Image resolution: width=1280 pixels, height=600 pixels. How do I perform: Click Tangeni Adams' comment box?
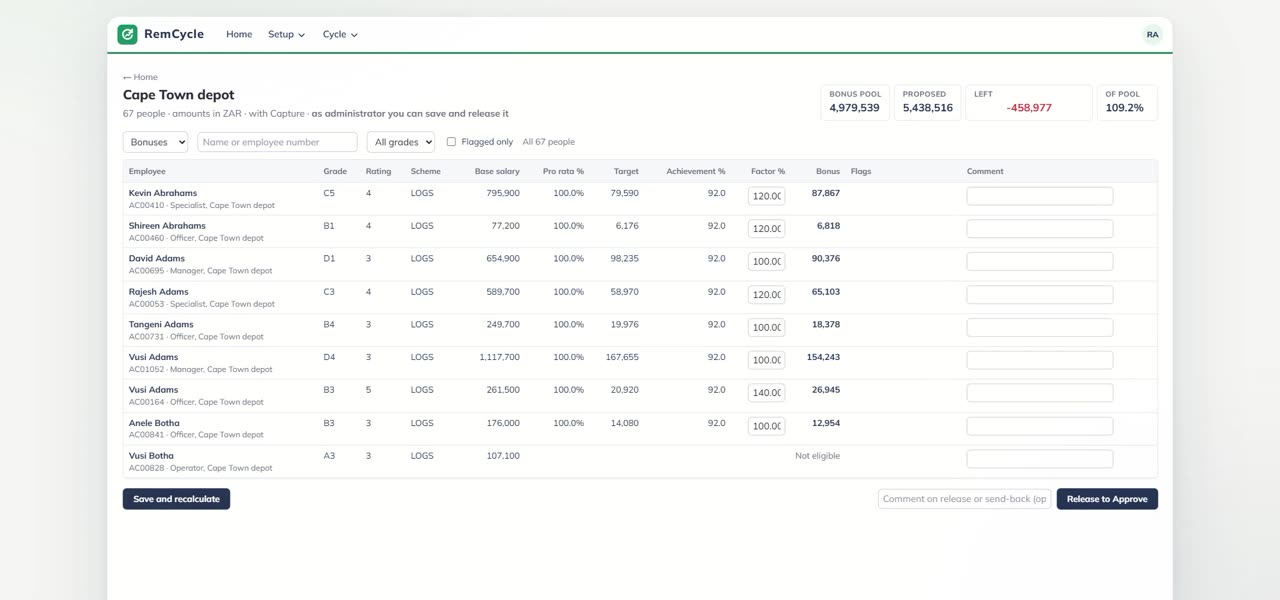(1040, 327)
